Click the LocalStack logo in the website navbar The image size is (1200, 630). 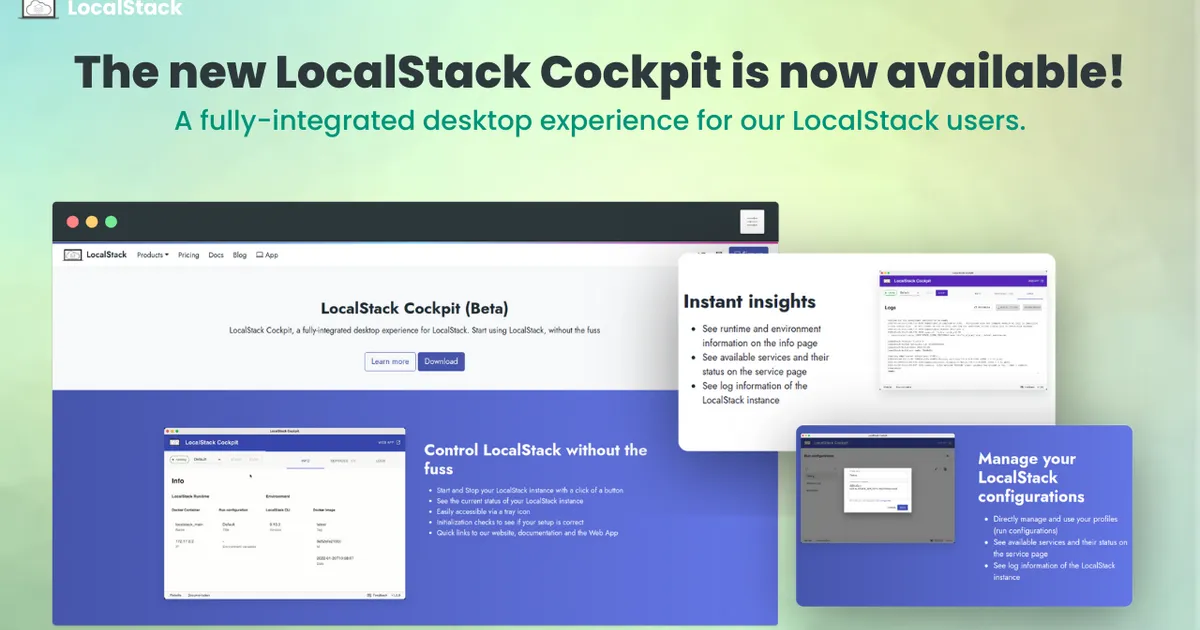click(x=95, y=255)
